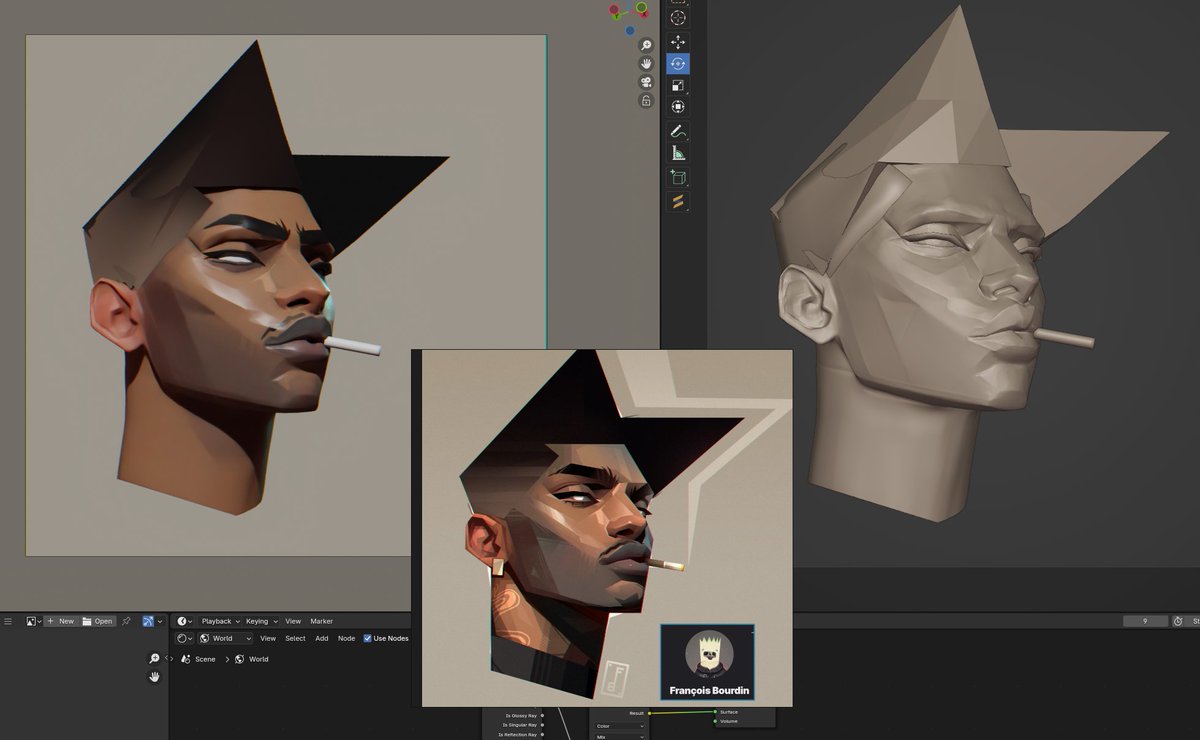Screen dimensions: 1200x740
Task: Open the World shader type dropdown
Action: coord(225,638)
